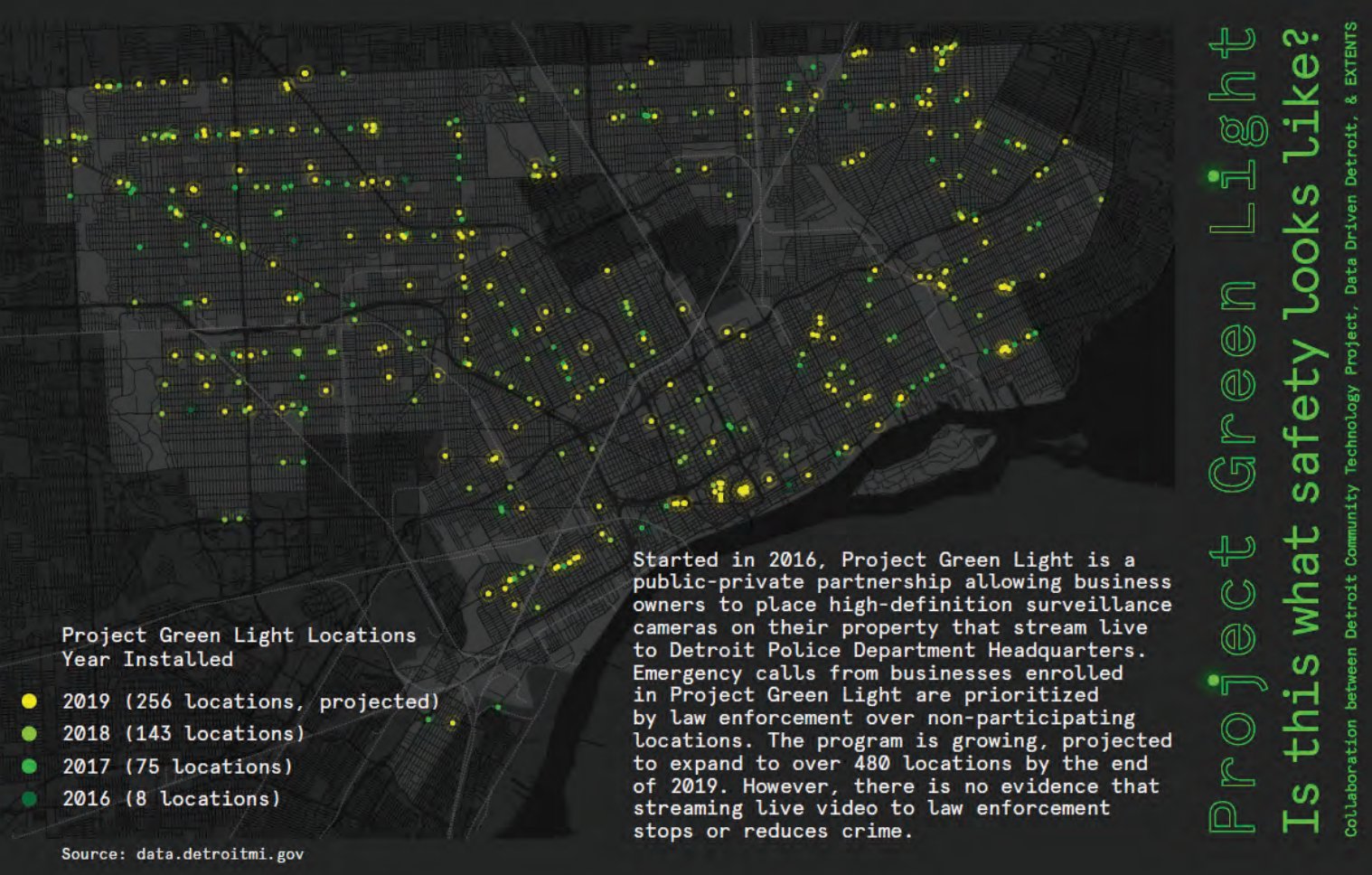Viewport: 1372px width, 875px height.
Task: Open the data.detroitmi.gov source link
Action: [220, 853]
